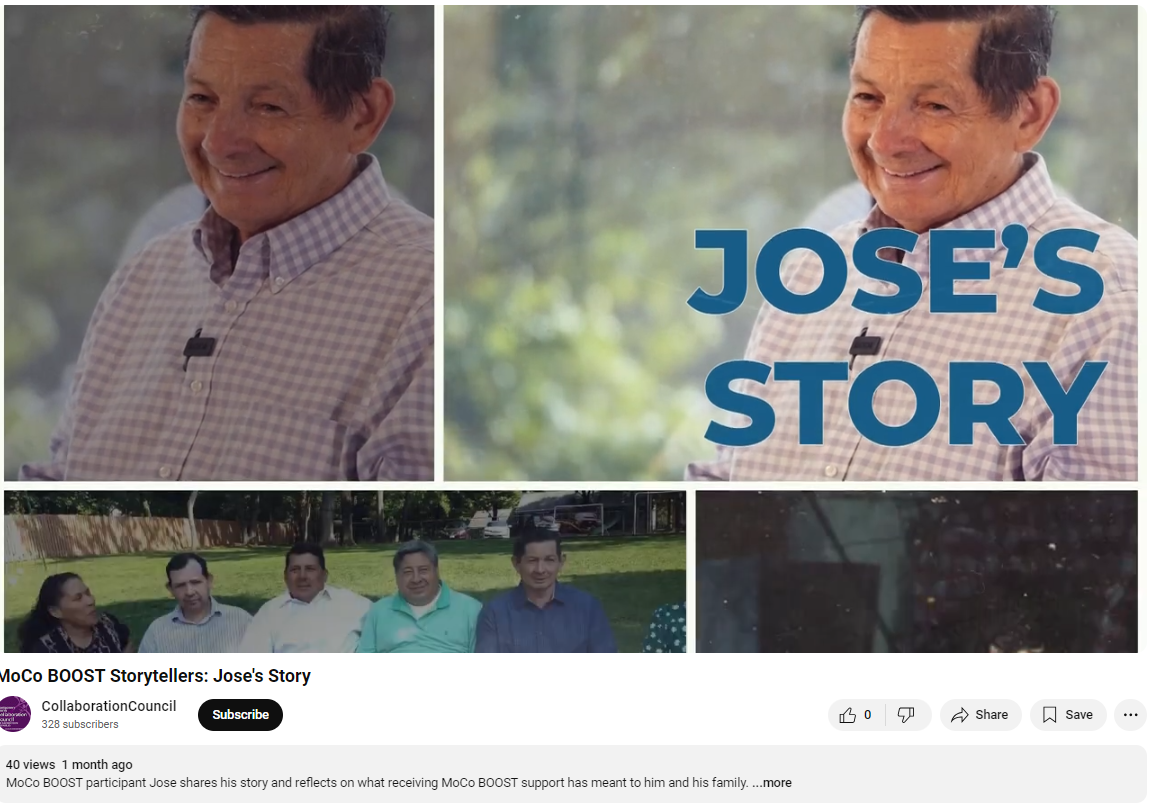The image size is (1159, 810).
Task: Click the like count number 0
Action: click(x=868, y=715)
